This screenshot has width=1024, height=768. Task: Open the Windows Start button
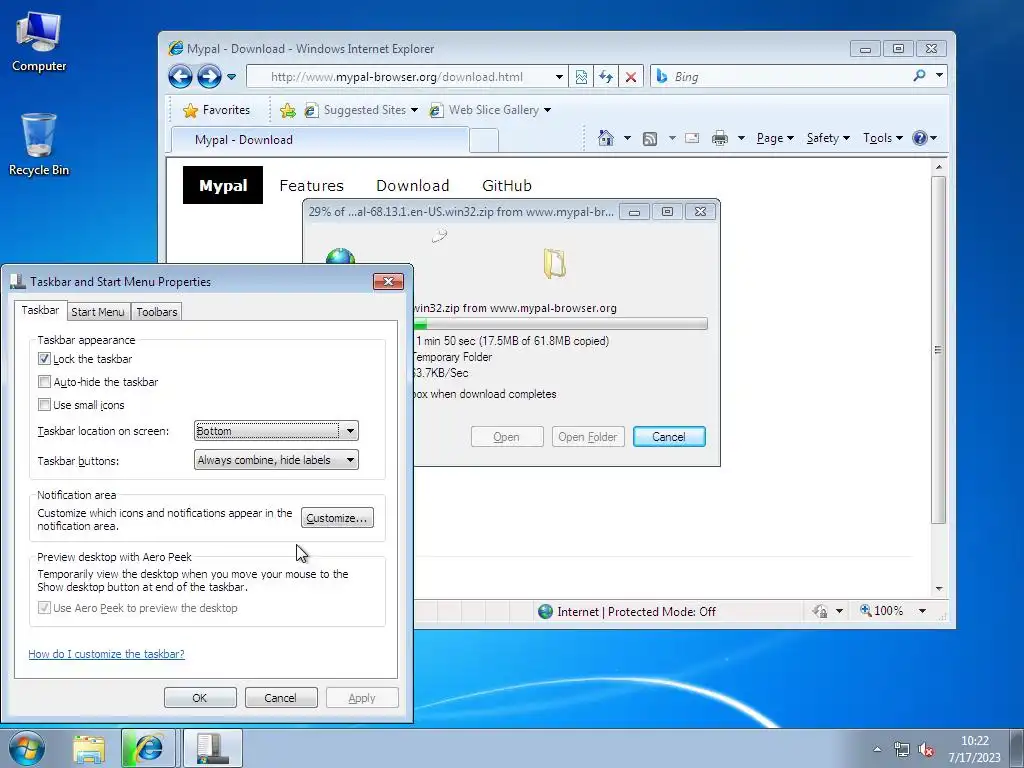26,748
